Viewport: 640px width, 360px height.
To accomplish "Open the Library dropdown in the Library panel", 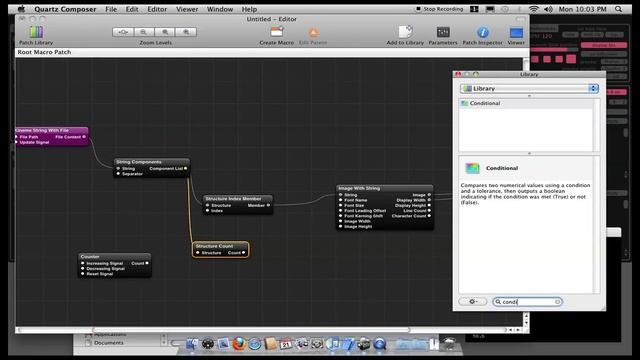I will (x=529, y=89).
